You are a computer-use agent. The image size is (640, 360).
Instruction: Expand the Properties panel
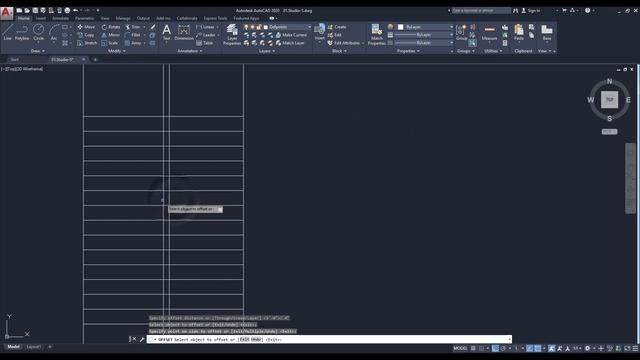[x=408, y=51]
